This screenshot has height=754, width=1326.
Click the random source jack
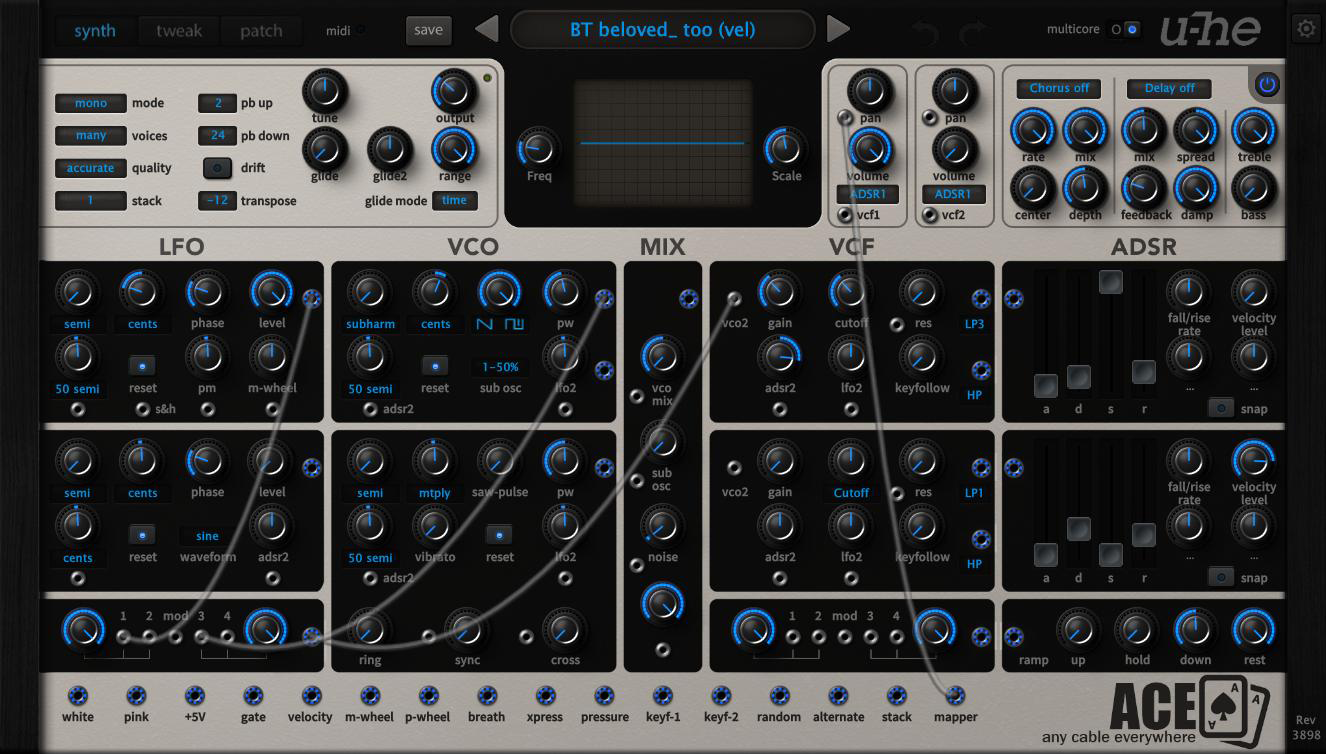[779, 696]
